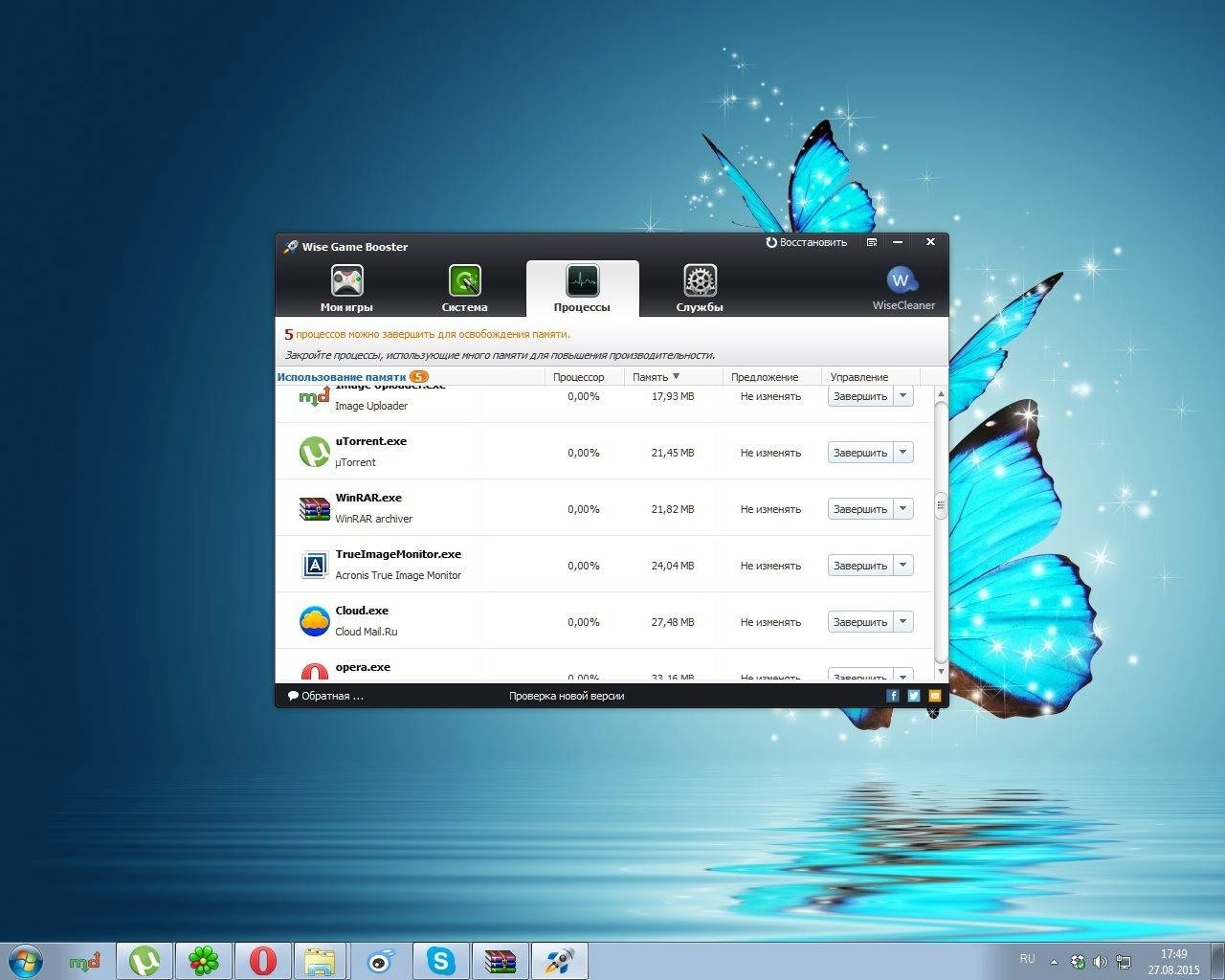The height and width of the screenshot is (980, 1225).
Task: Click the uTorrent.exe process icon
Action: tap(314, 452)
